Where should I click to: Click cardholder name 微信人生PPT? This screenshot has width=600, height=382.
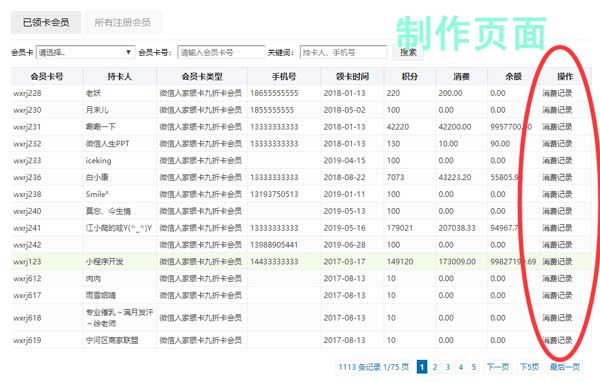click(x=108, y=144)
